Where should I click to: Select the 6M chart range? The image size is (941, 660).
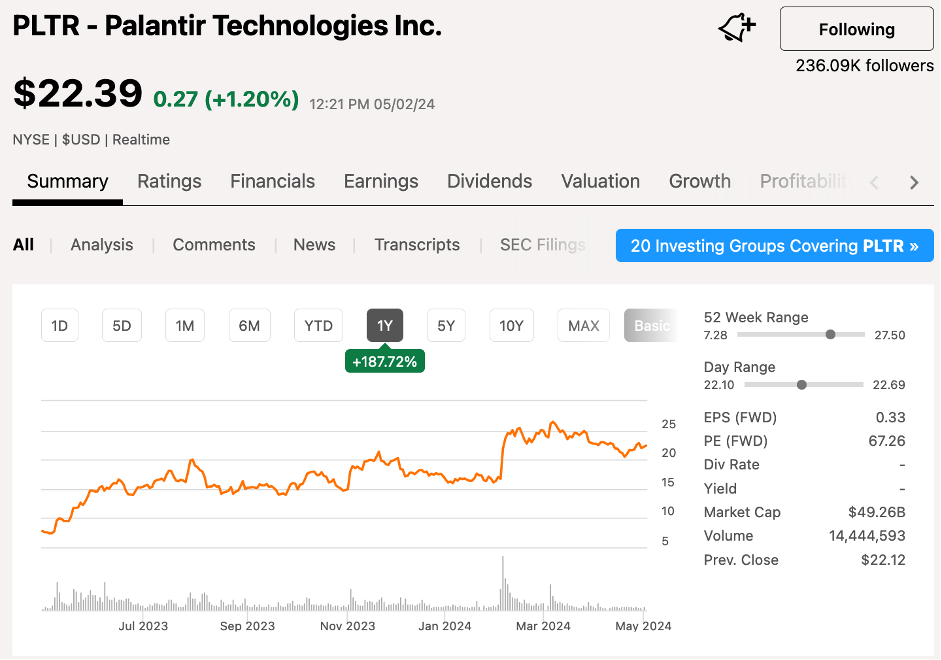[x=249, y=325]
